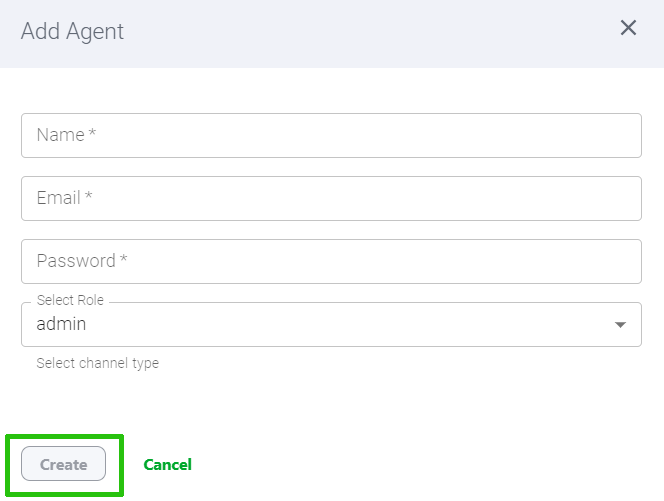Click the green Cancel link
Image resolution: width=664 pixels, height=501 pixels.
pyautogui.click(x=167, y=464)
